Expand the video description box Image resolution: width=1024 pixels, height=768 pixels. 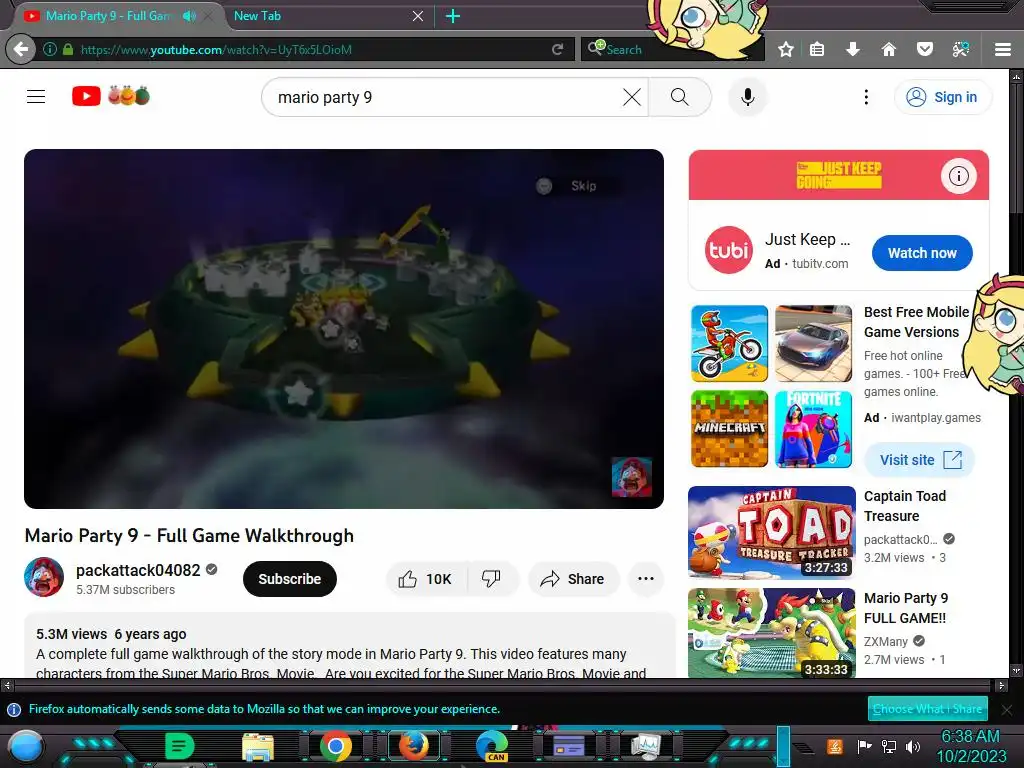(349, 647)
